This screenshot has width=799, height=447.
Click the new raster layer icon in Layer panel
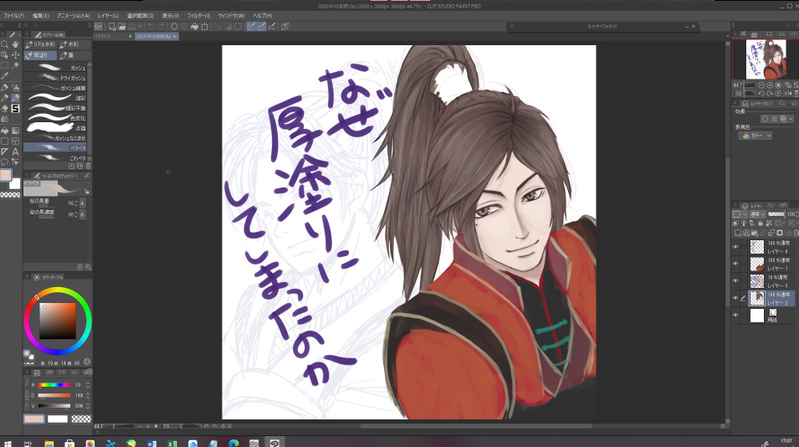738,233
